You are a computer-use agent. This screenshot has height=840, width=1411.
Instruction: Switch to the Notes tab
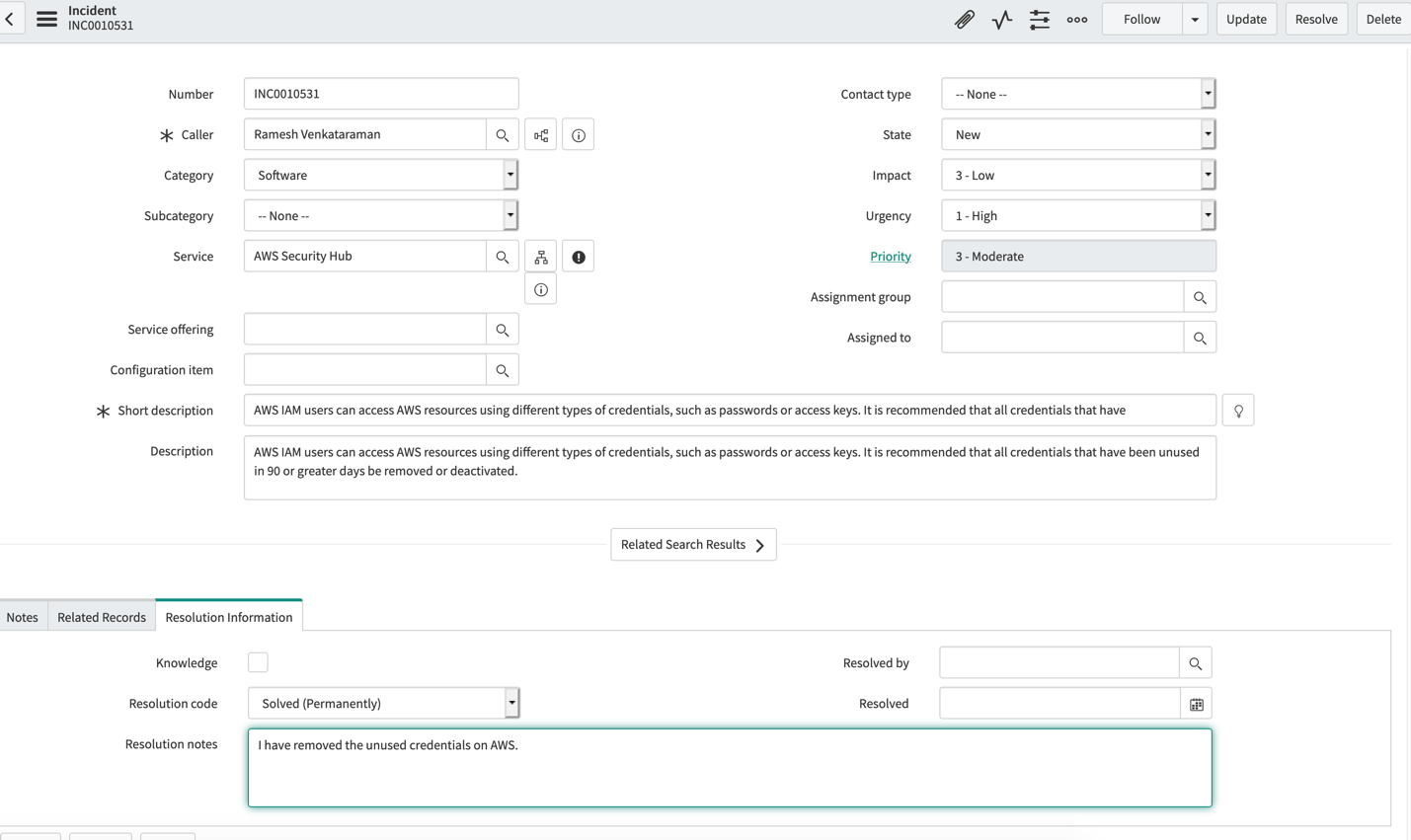pos(22,616)
